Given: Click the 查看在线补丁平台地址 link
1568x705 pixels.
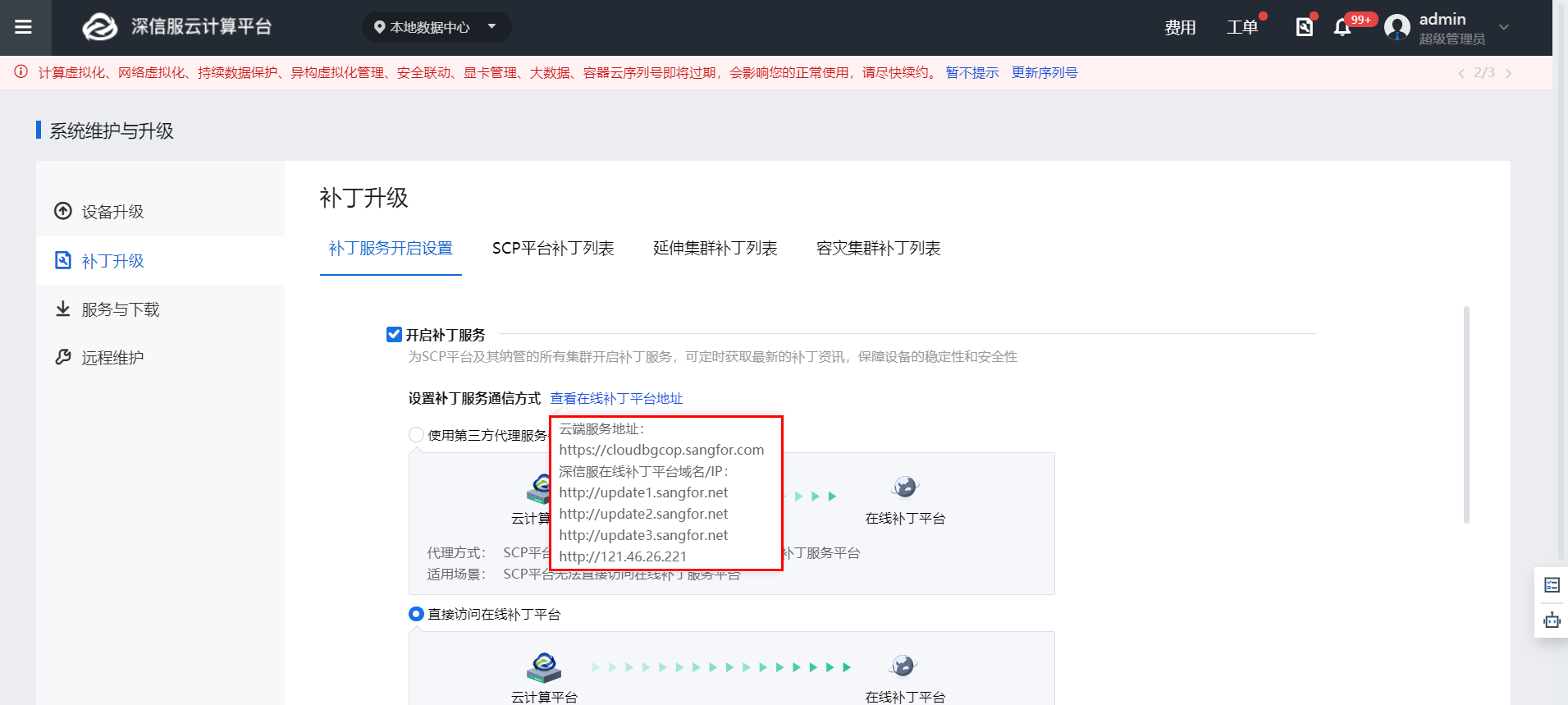Looking at the screenshot, I should pyautogui.click(x=616, y=399).
